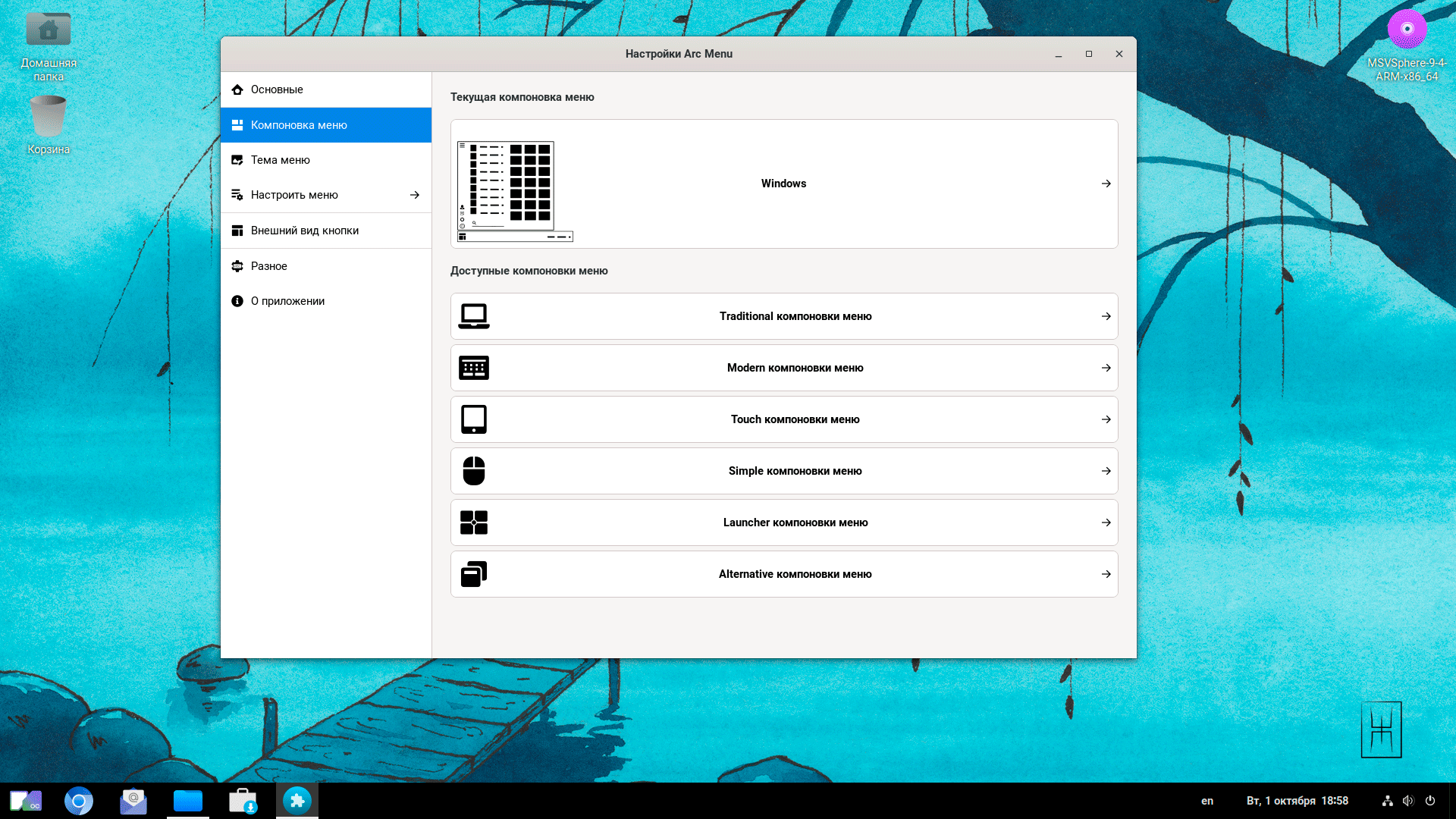Click the Traditional layout laptop icon

coord(474,316)
